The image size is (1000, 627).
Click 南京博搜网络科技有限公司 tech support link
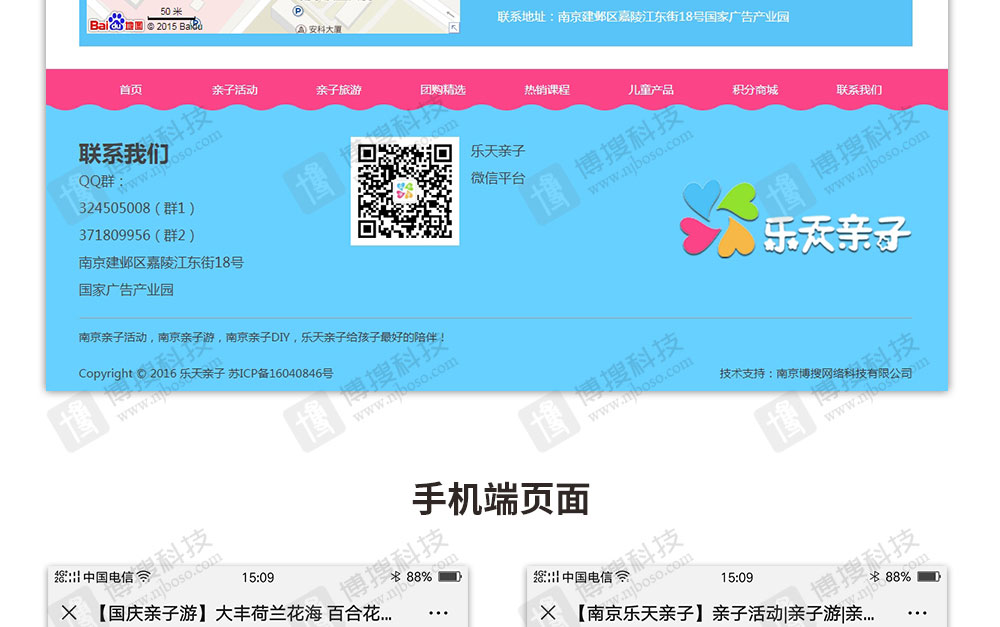(x=844, y=374)
